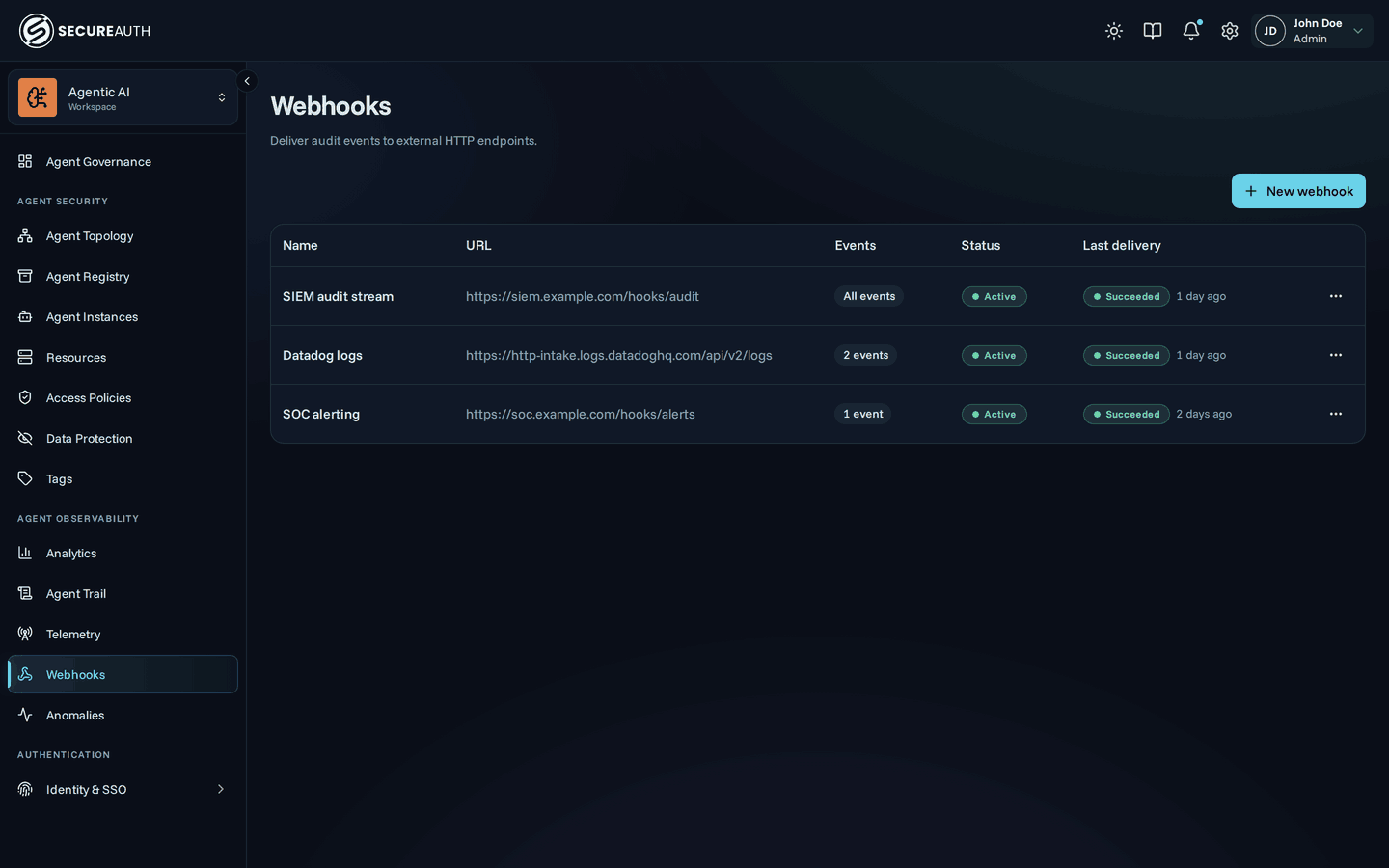This screenshot has height=868, width=1389.
Task: Open settings gear icon
Action: (x=1230, y=31)
